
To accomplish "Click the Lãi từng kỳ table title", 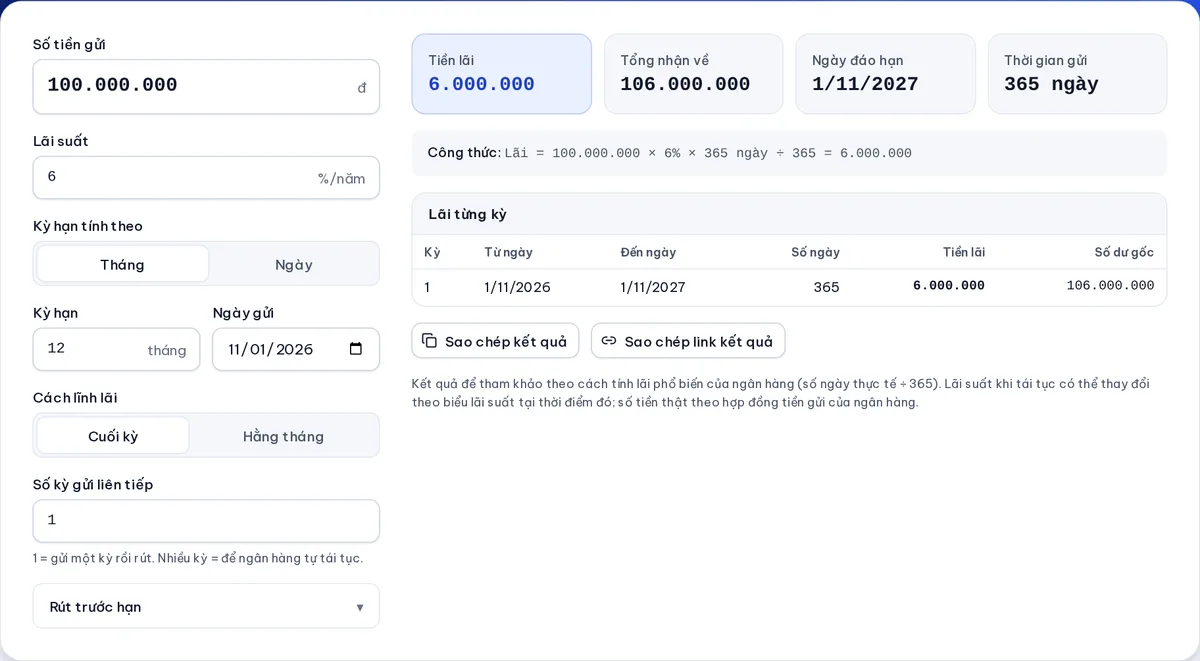I will coord(468,214).
